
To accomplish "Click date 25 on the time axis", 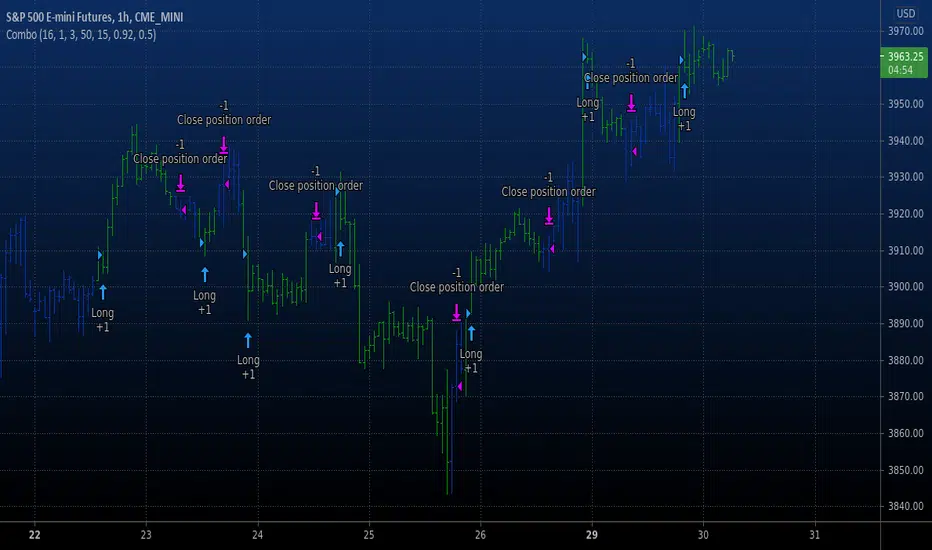I will pyautogui.click(x=369, y=535).
